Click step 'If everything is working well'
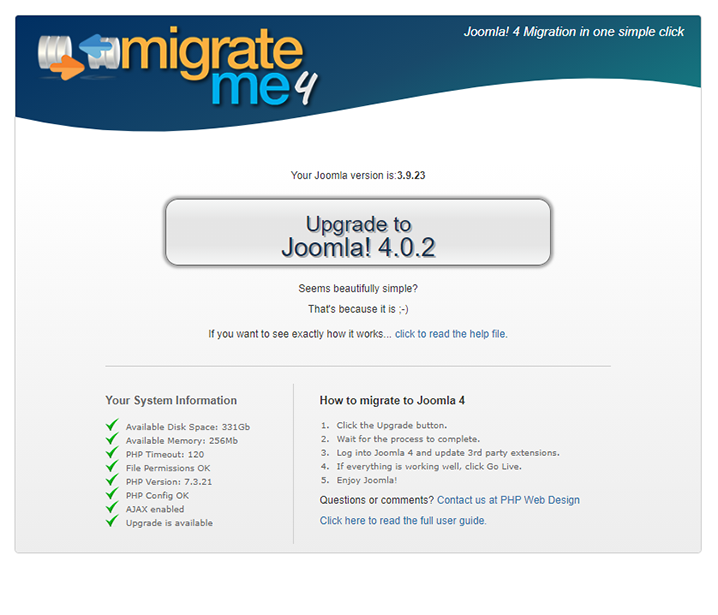 click(429, 467)
